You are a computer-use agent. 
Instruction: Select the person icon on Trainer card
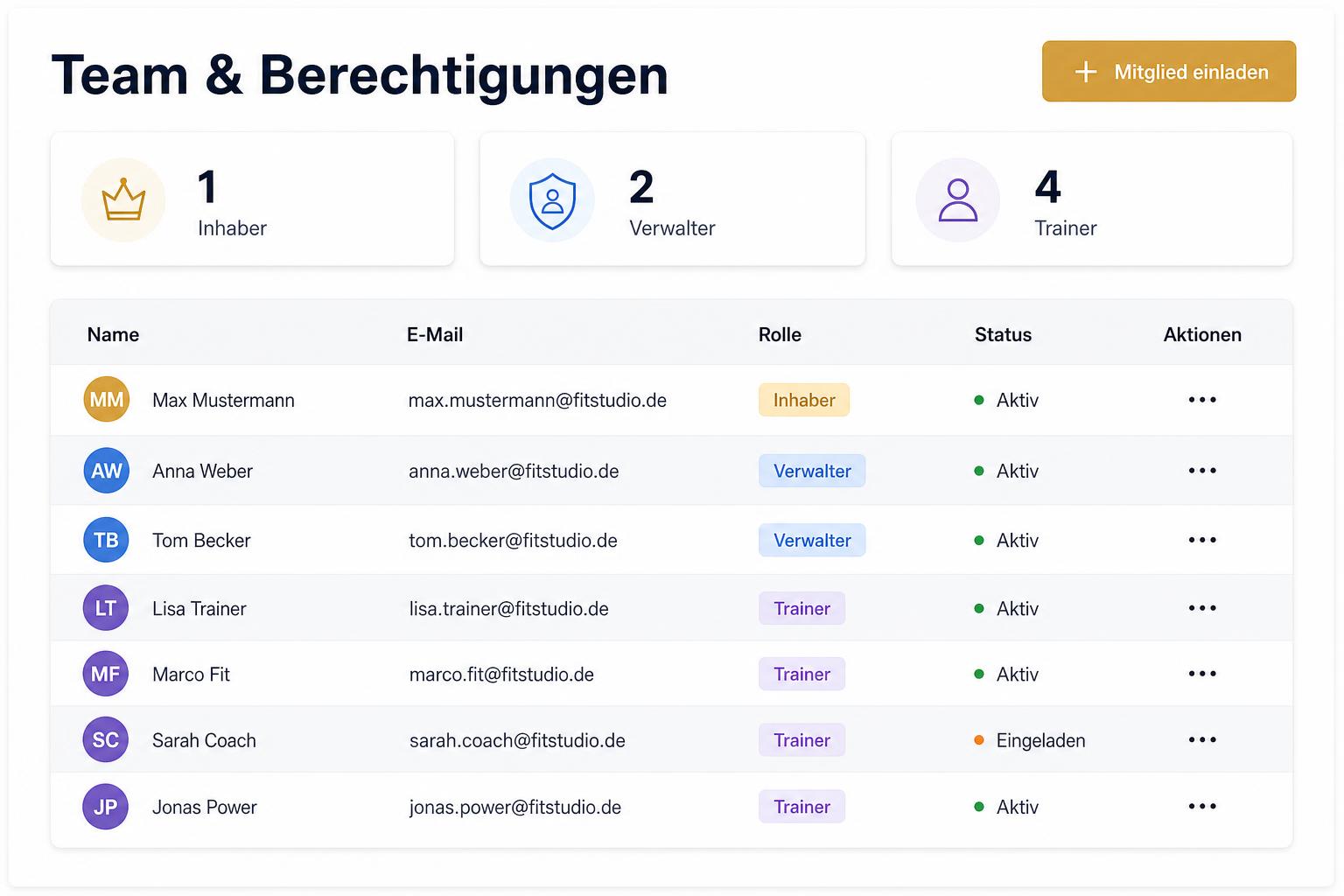pyautogui.click(x=958, y=199)
